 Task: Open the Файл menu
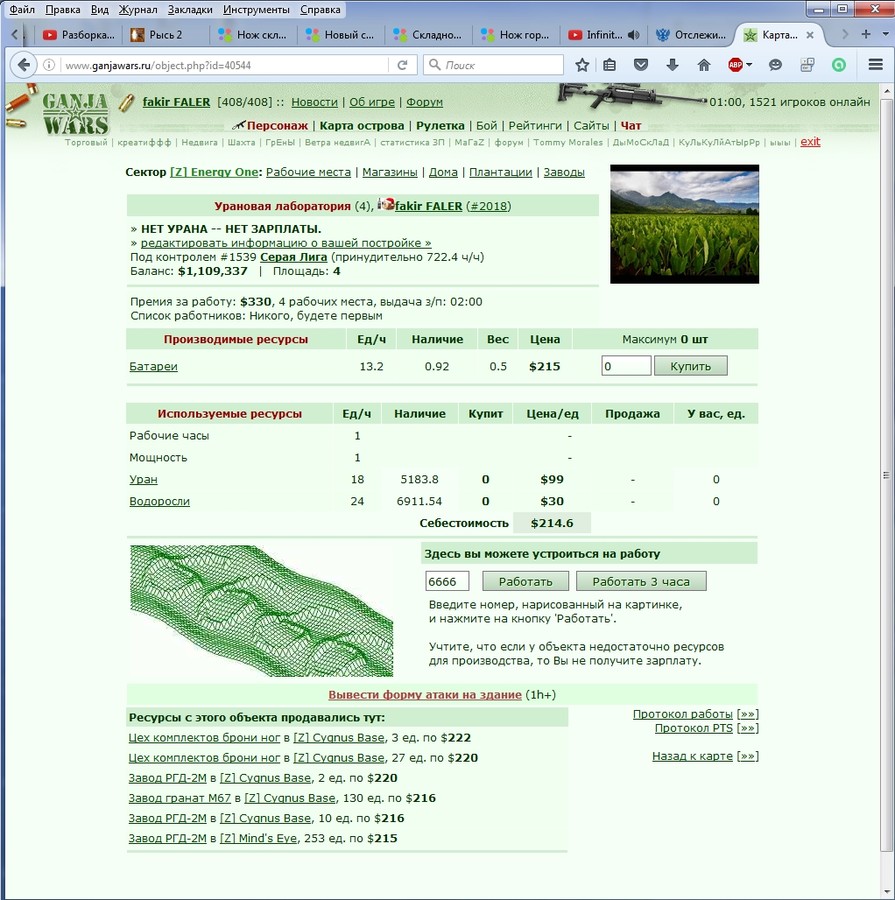[x=22, y=10]
